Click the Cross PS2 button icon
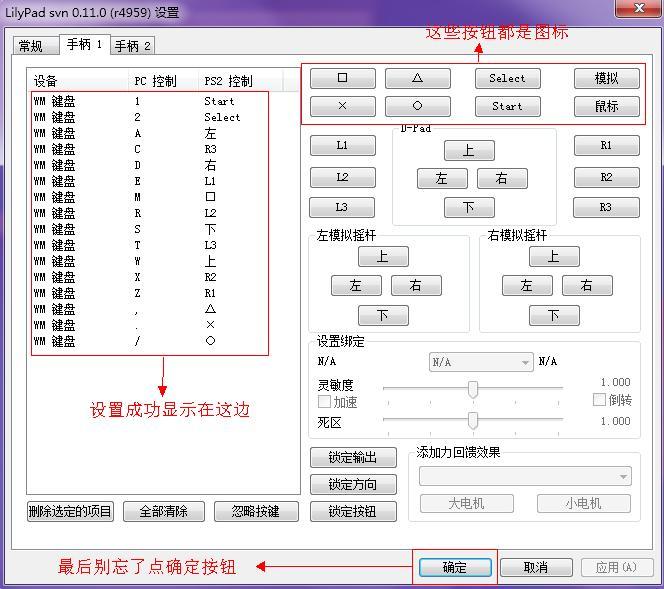 (x=343, y=106)
